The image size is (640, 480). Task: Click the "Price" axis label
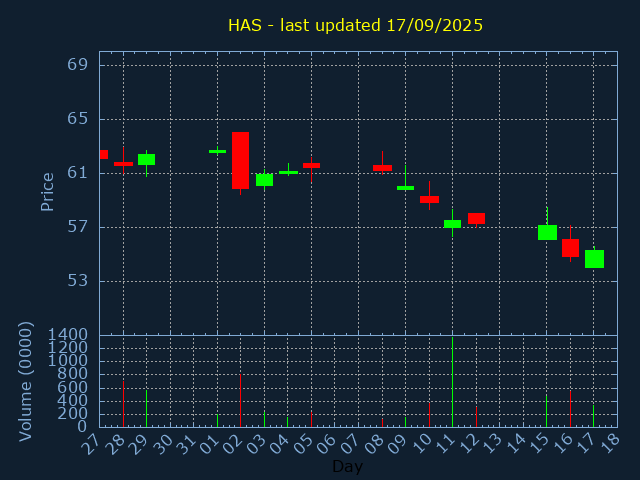(x=47, y=192)
